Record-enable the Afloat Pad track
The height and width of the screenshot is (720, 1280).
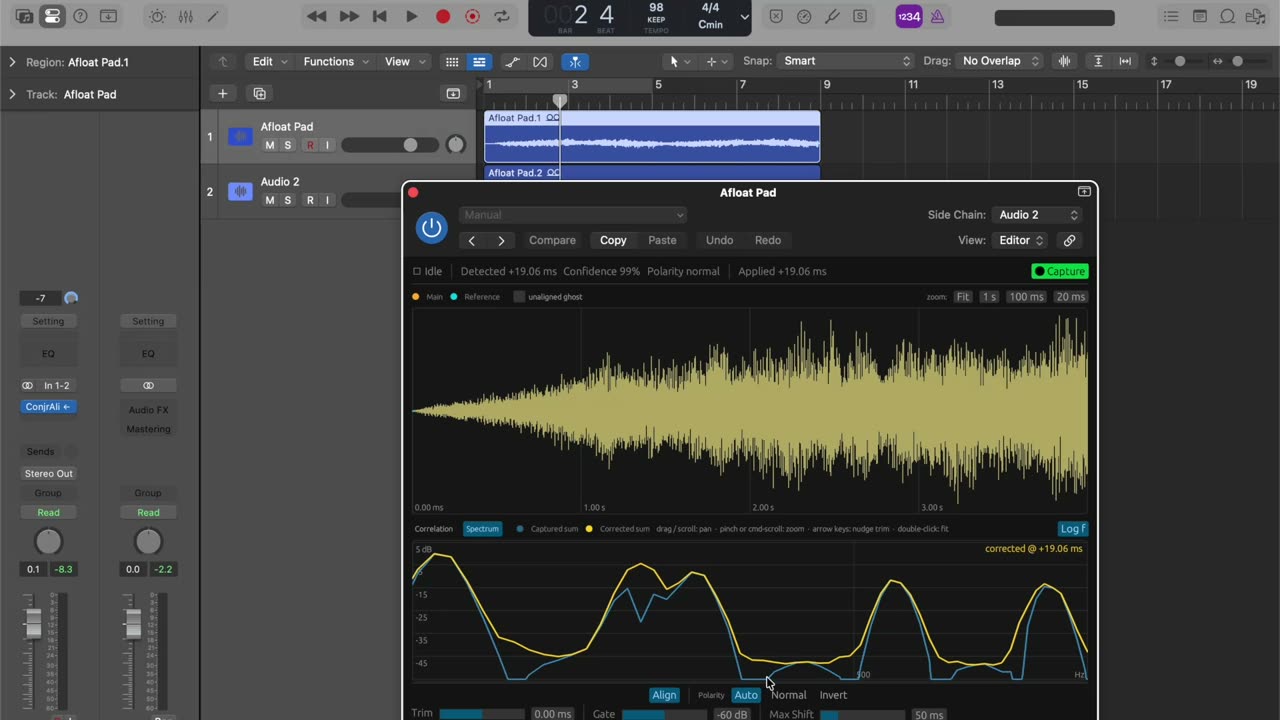tap(309, 145)
